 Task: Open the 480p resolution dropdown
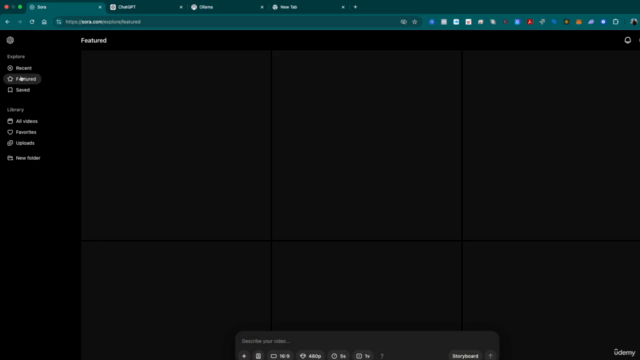[x=311, y=356]
